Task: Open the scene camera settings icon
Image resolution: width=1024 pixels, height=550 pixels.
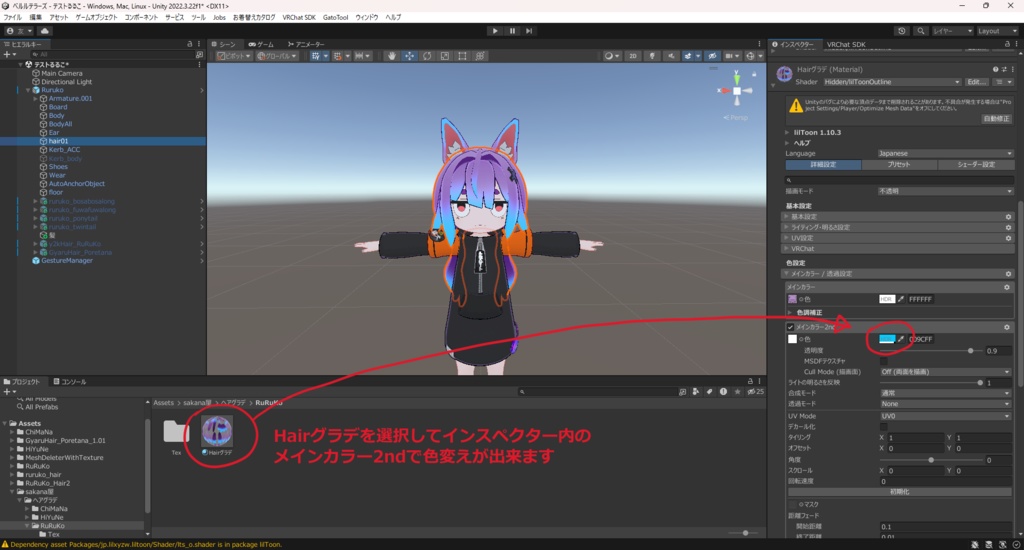Action: tap(732, 56)
